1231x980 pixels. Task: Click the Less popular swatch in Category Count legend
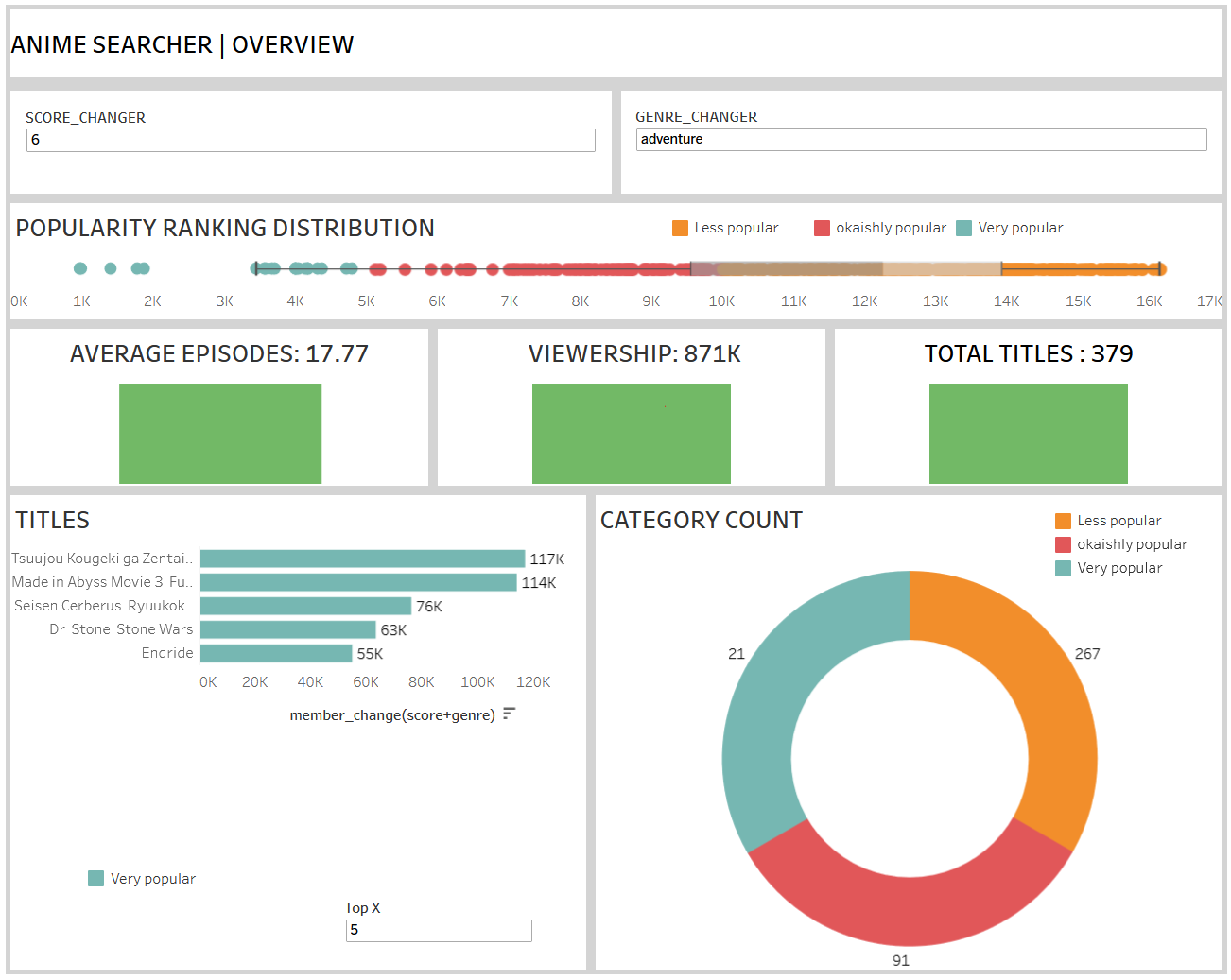(1063, 521)
